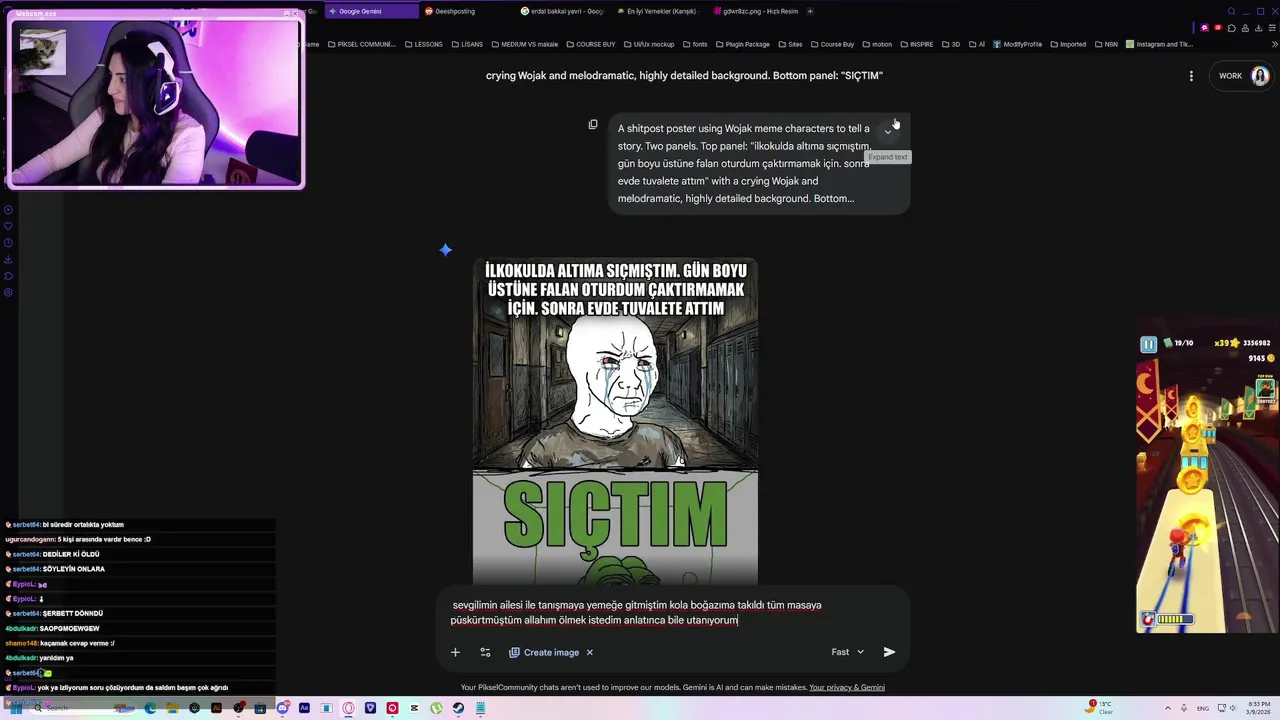The height and width of the screenshot is (720, 1280).
Task: Open a new browser tab with plus
Action: tap(810, 11)
